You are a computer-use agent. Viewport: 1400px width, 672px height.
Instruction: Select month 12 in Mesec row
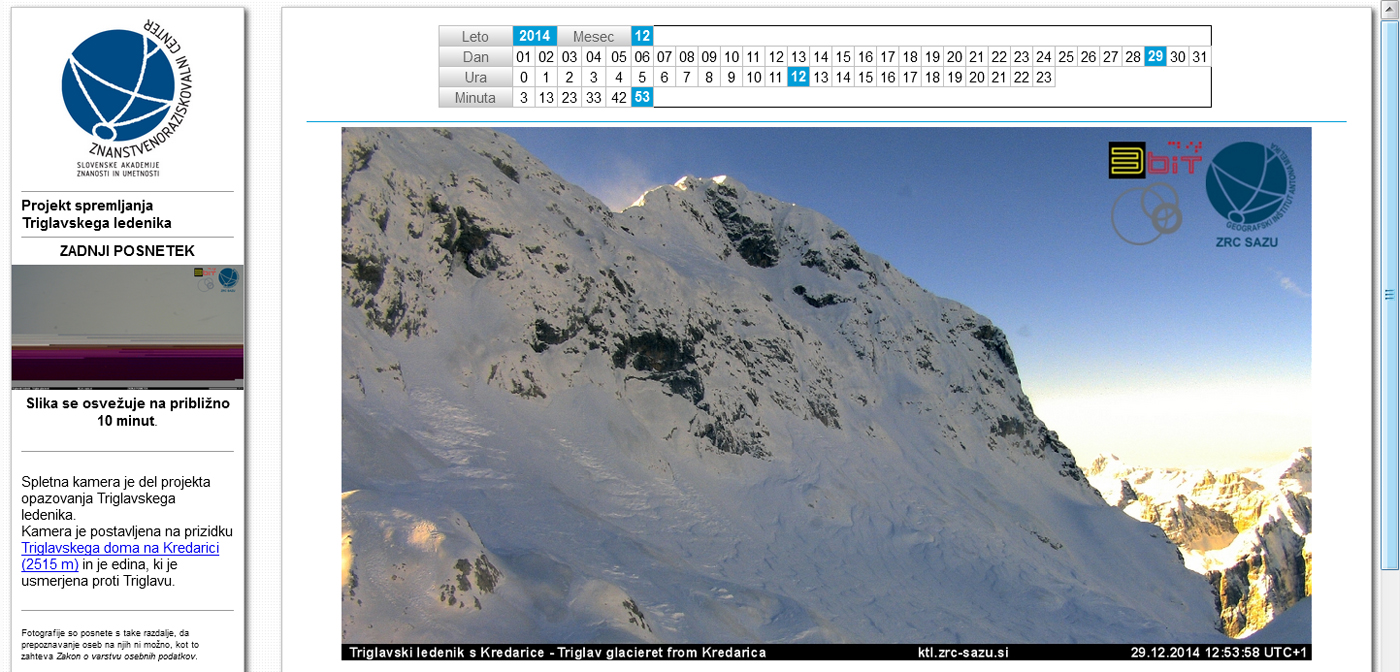[x=642, y=36]
